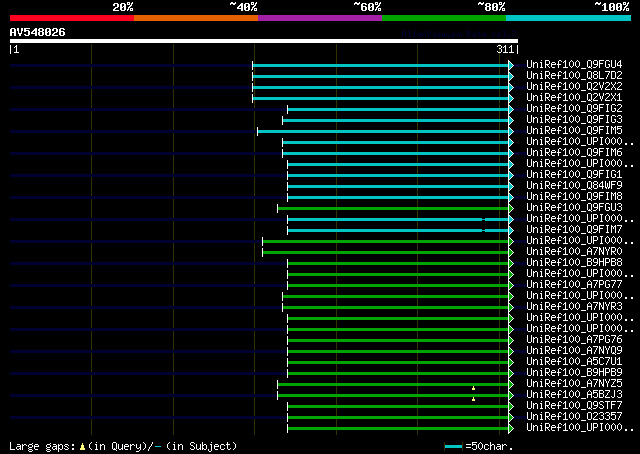The height and width of the screenshot is (454, 640).
Task: Click the green alignment bar for Q9STF7
Action: tap(398, 407)
